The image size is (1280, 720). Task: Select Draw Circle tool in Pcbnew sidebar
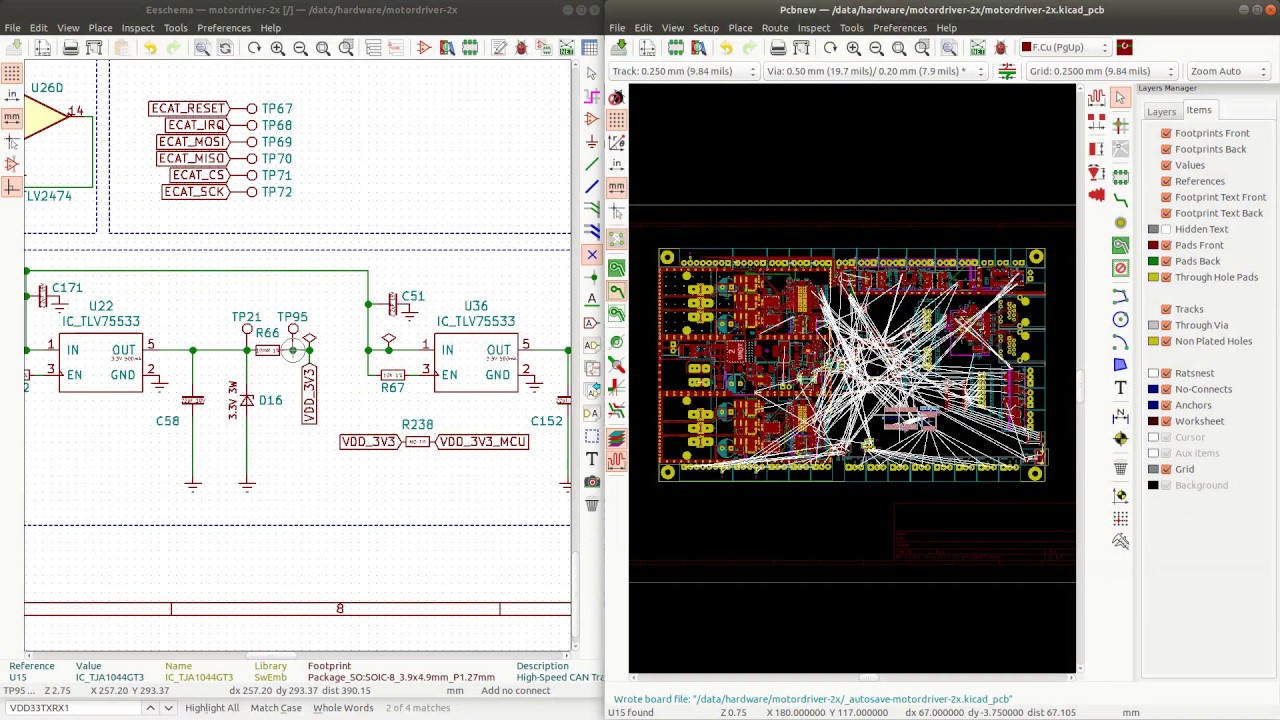[x=1120, y=320]
